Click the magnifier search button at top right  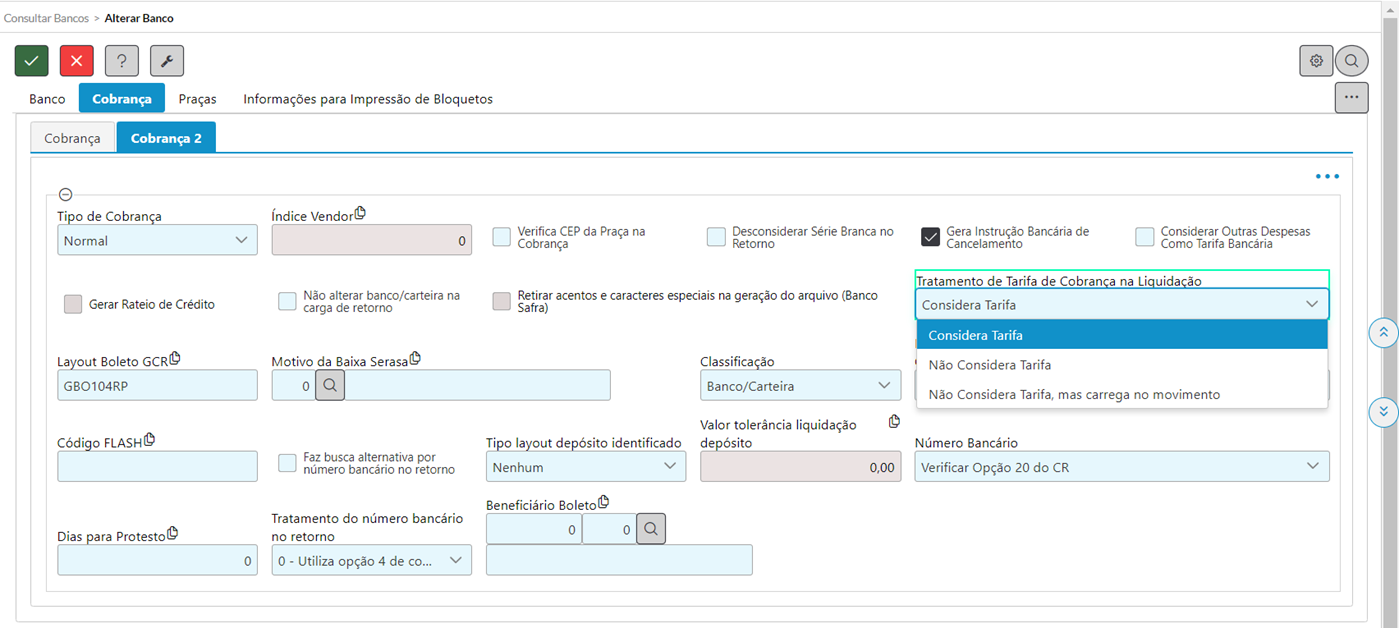[x=1351, y=61]
